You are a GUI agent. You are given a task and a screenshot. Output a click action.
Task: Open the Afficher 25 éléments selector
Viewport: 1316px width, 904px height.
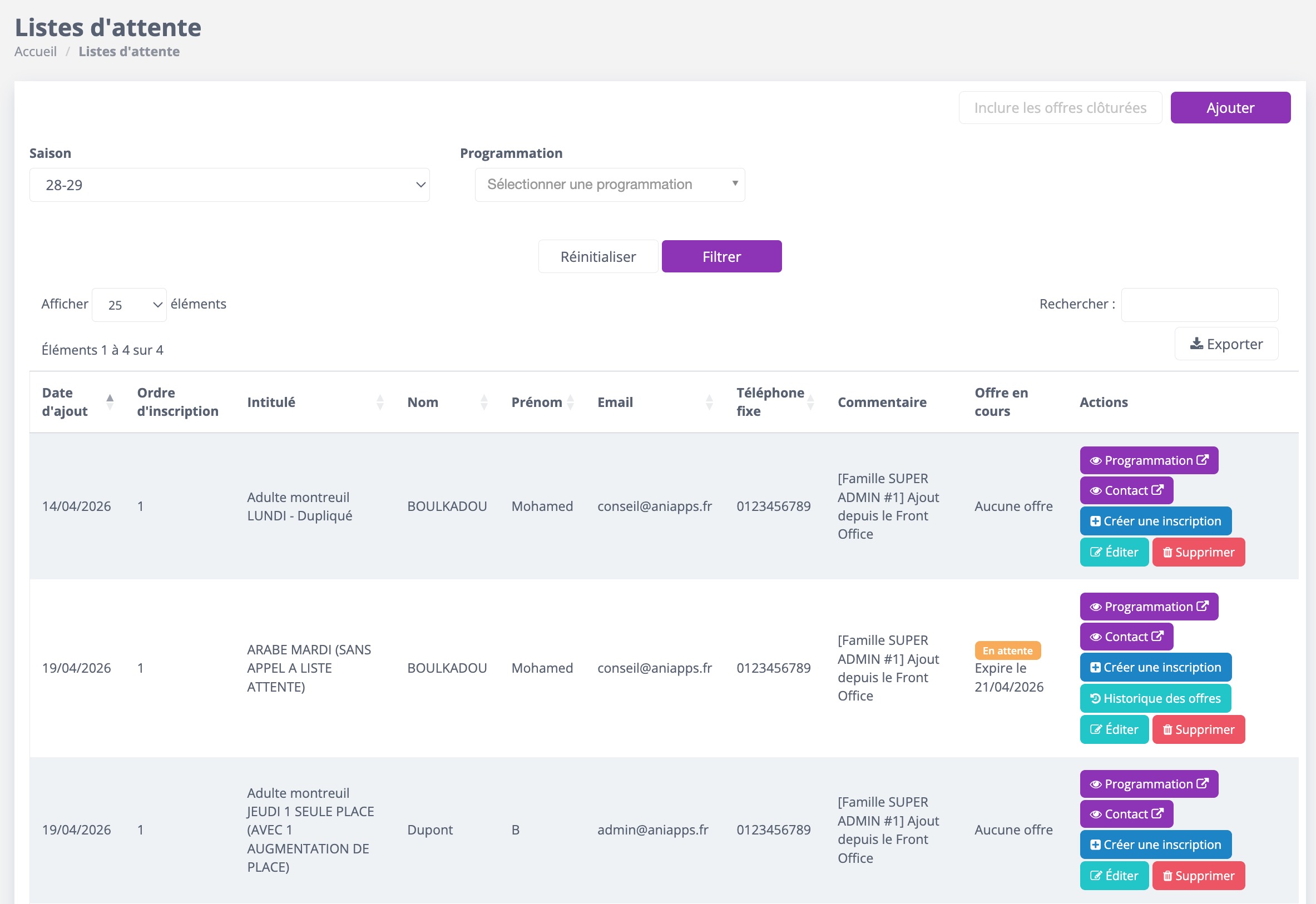point(129,305)
